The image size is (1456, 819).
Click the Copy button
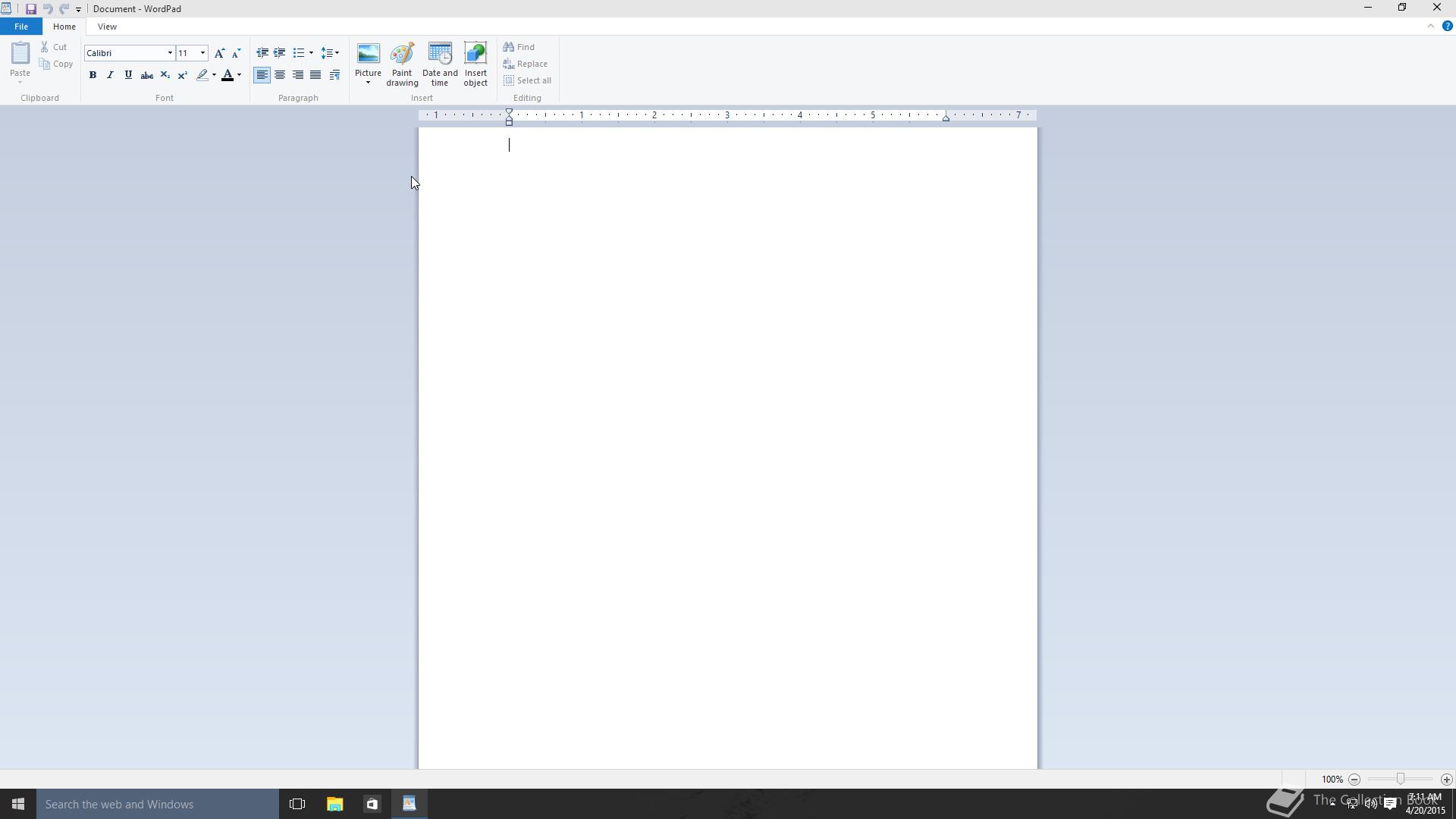click(x=57, y=64)
